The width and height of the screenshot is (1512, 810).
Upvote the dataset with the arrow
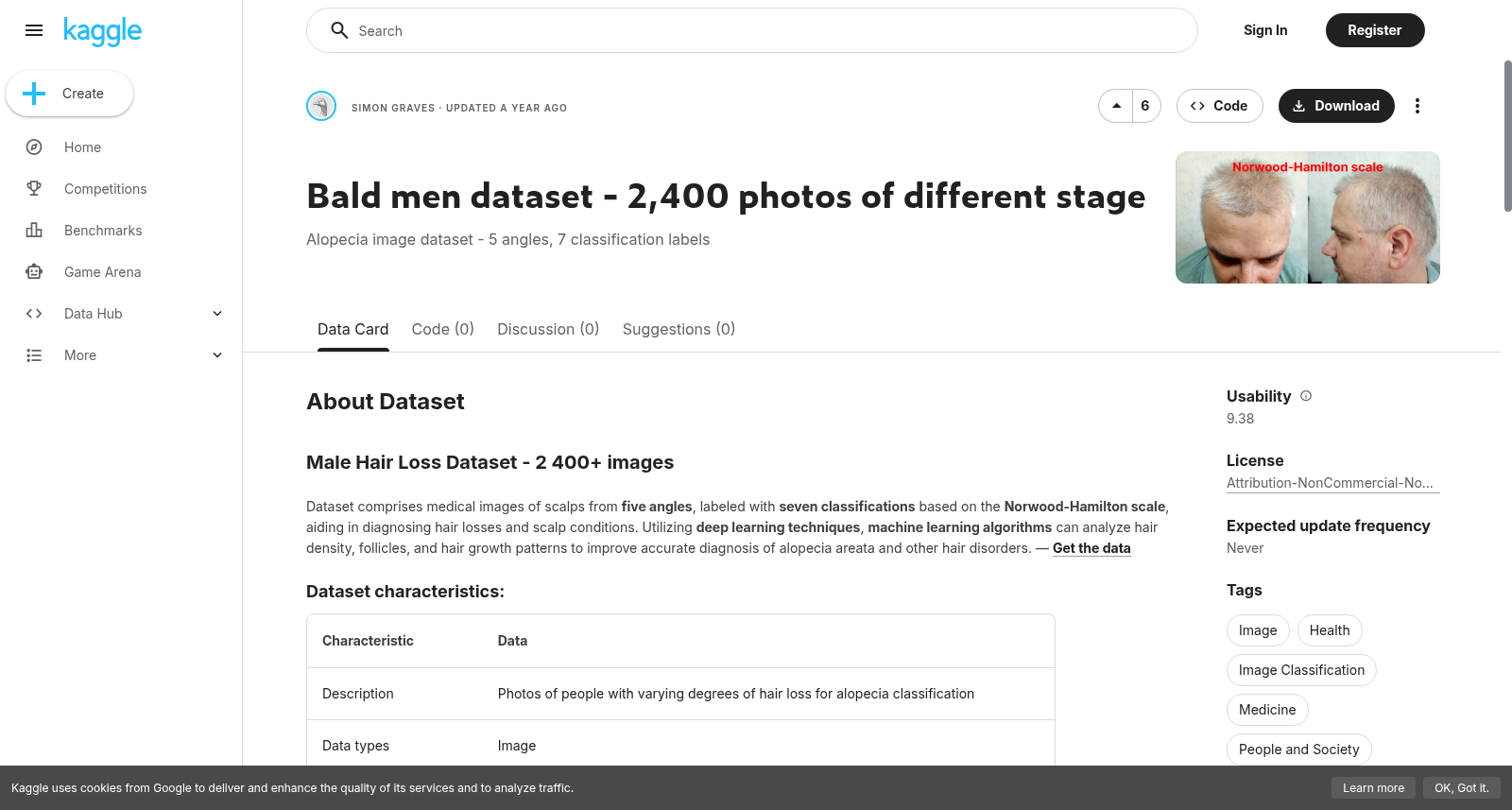[x=1116, y=106]
